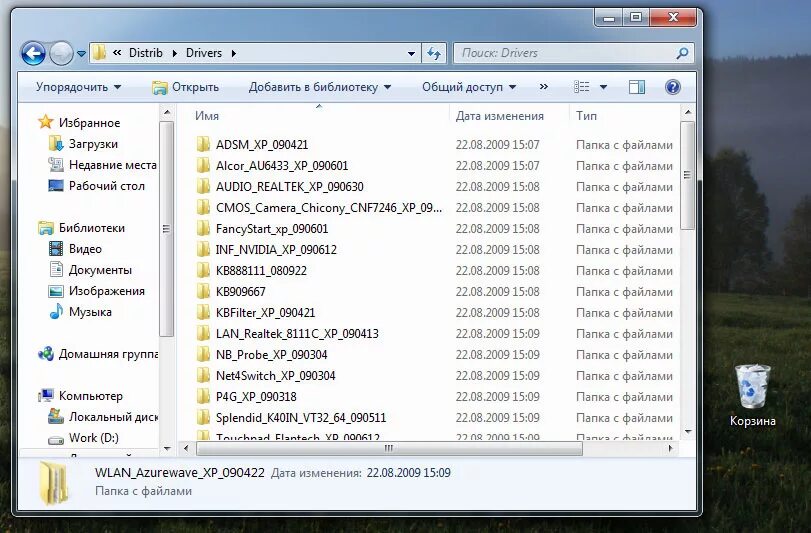Viewport: 811px width, 533px height.
Task: Open Документы library
Action: point(90,270)
